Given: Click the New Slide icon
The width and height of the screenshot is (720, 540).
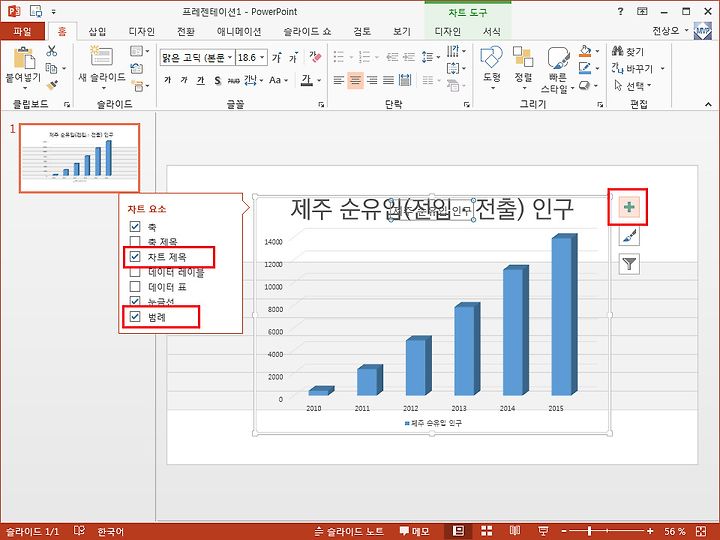Looking at the screenshot, I should [x=100, y=56].
